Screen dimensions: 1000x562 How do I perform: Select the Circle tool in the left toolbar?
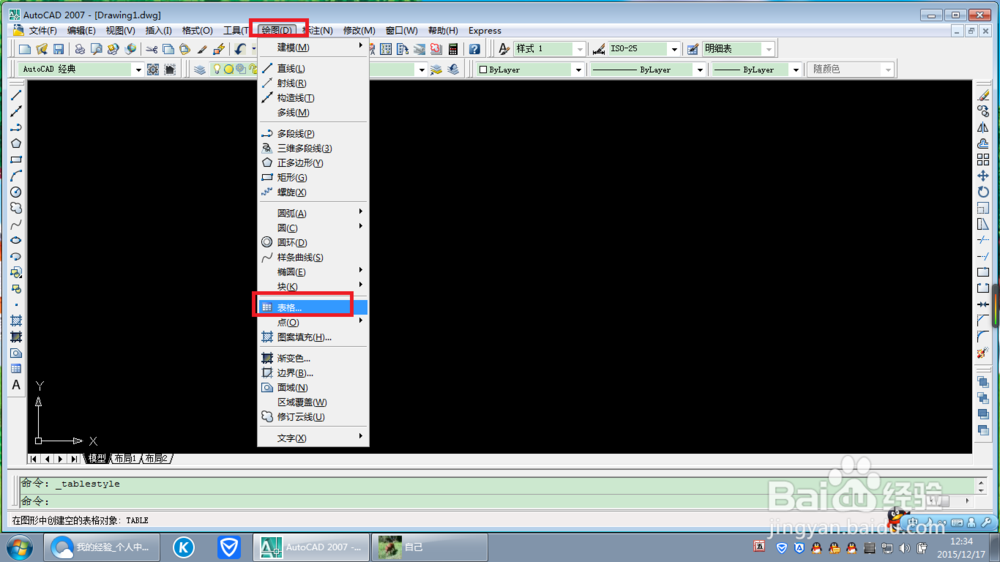click(x=16, y=192)
